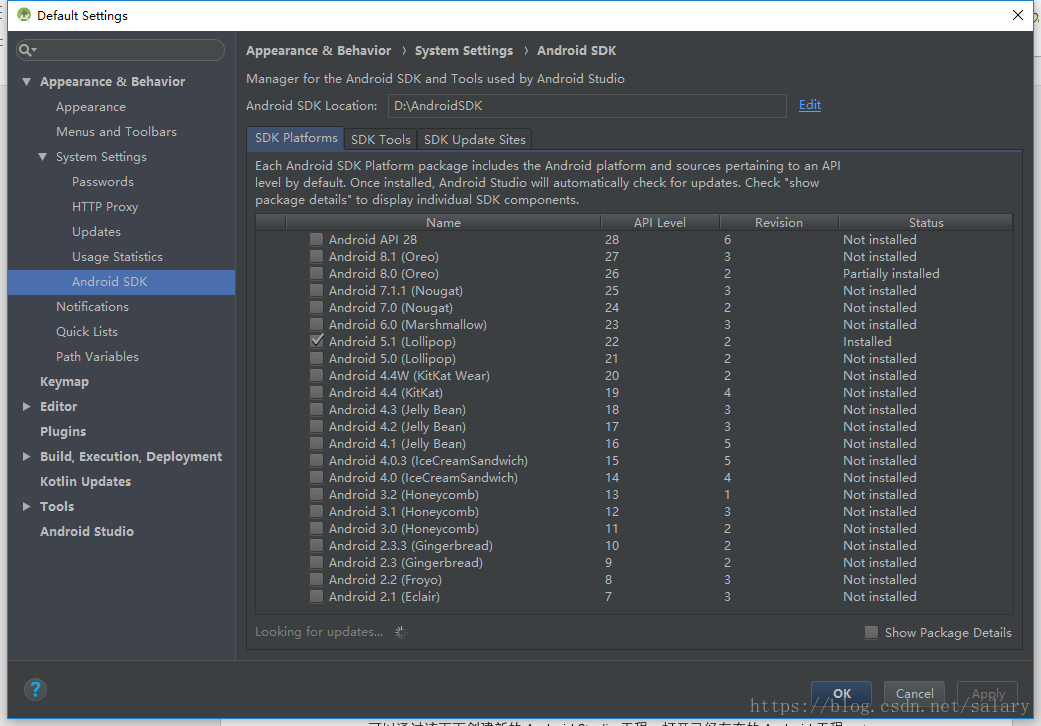Click the help question mark icon
1041x726 pixels.
click(x=35, y=690)
